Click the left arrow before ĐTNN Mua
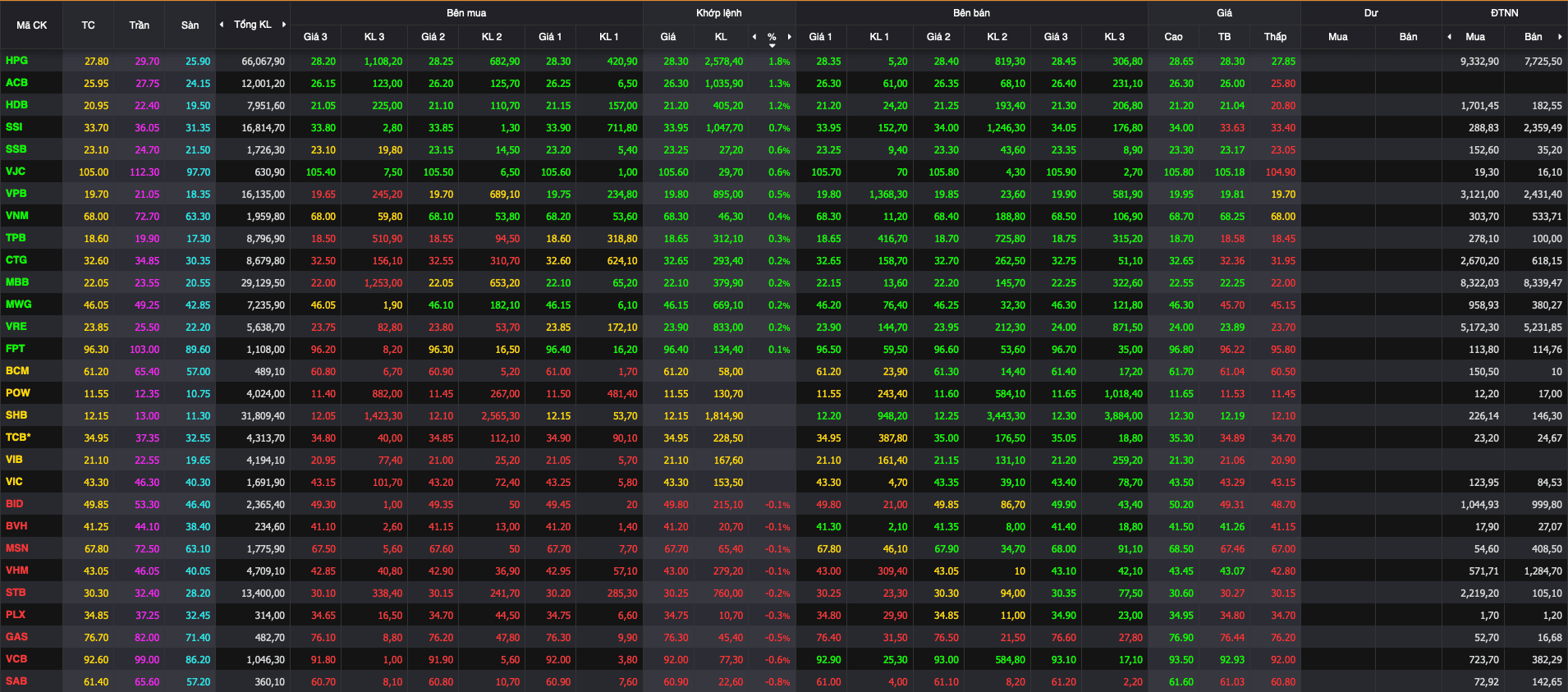Image resolution: width=1568 pixels, height=692 pixels. pyautogui.click(x=1449, y=37)
